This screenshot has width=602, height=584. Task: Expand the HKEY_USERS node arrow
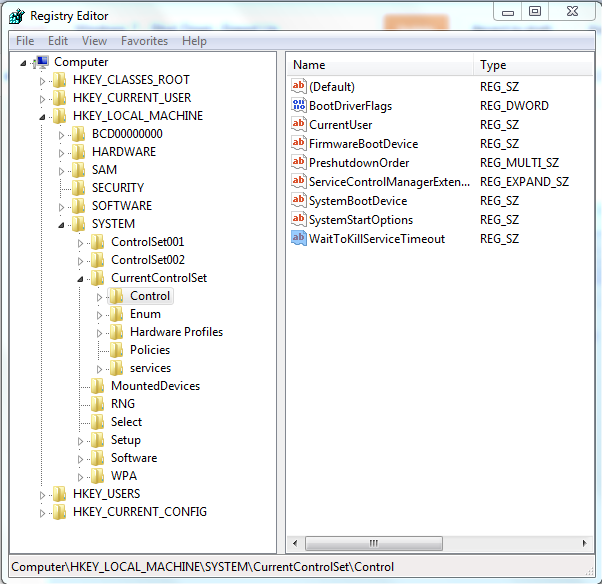click(42, 495)
